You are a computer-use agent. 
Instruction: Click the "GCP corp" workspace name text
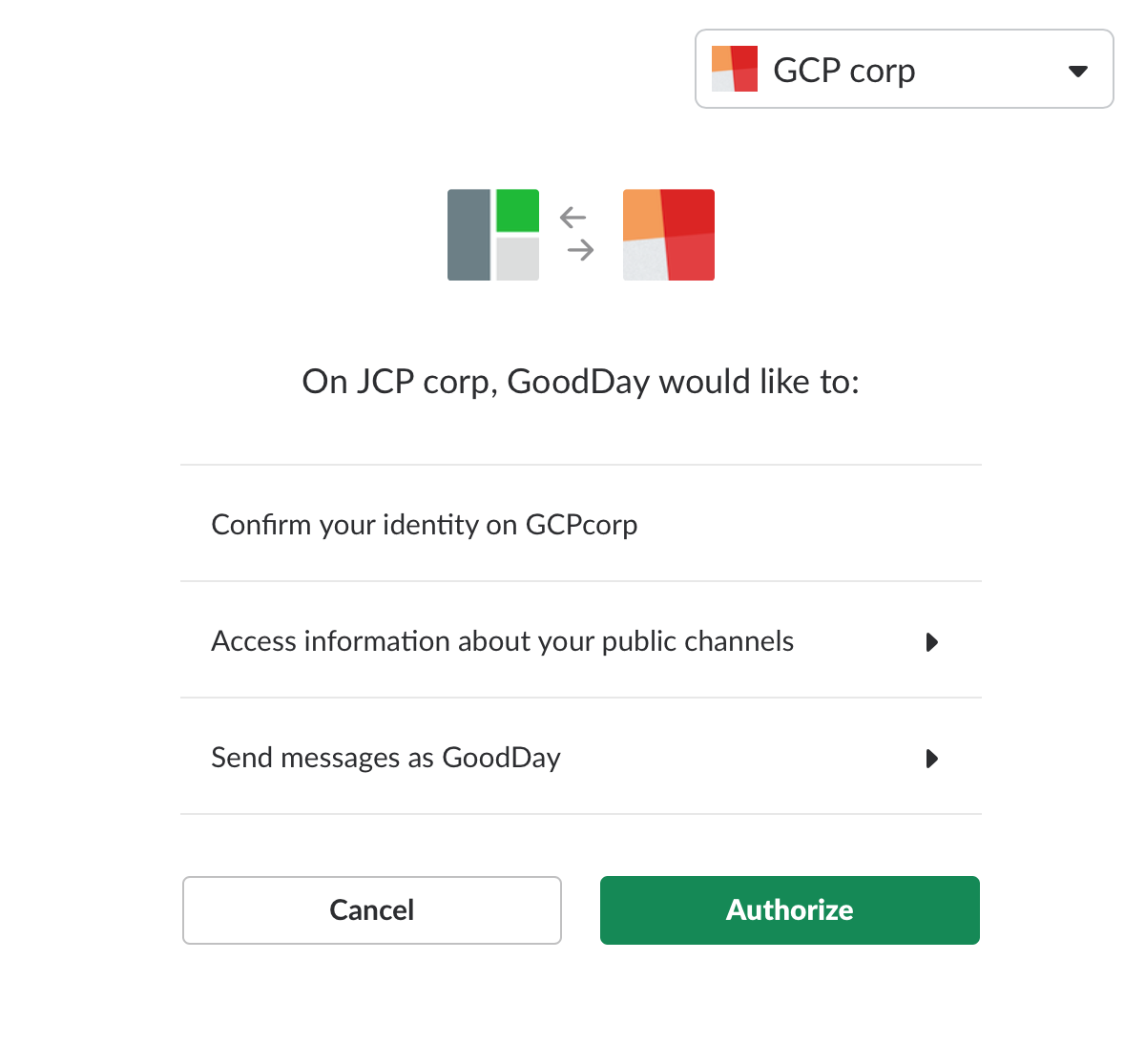tap(844, 71)
